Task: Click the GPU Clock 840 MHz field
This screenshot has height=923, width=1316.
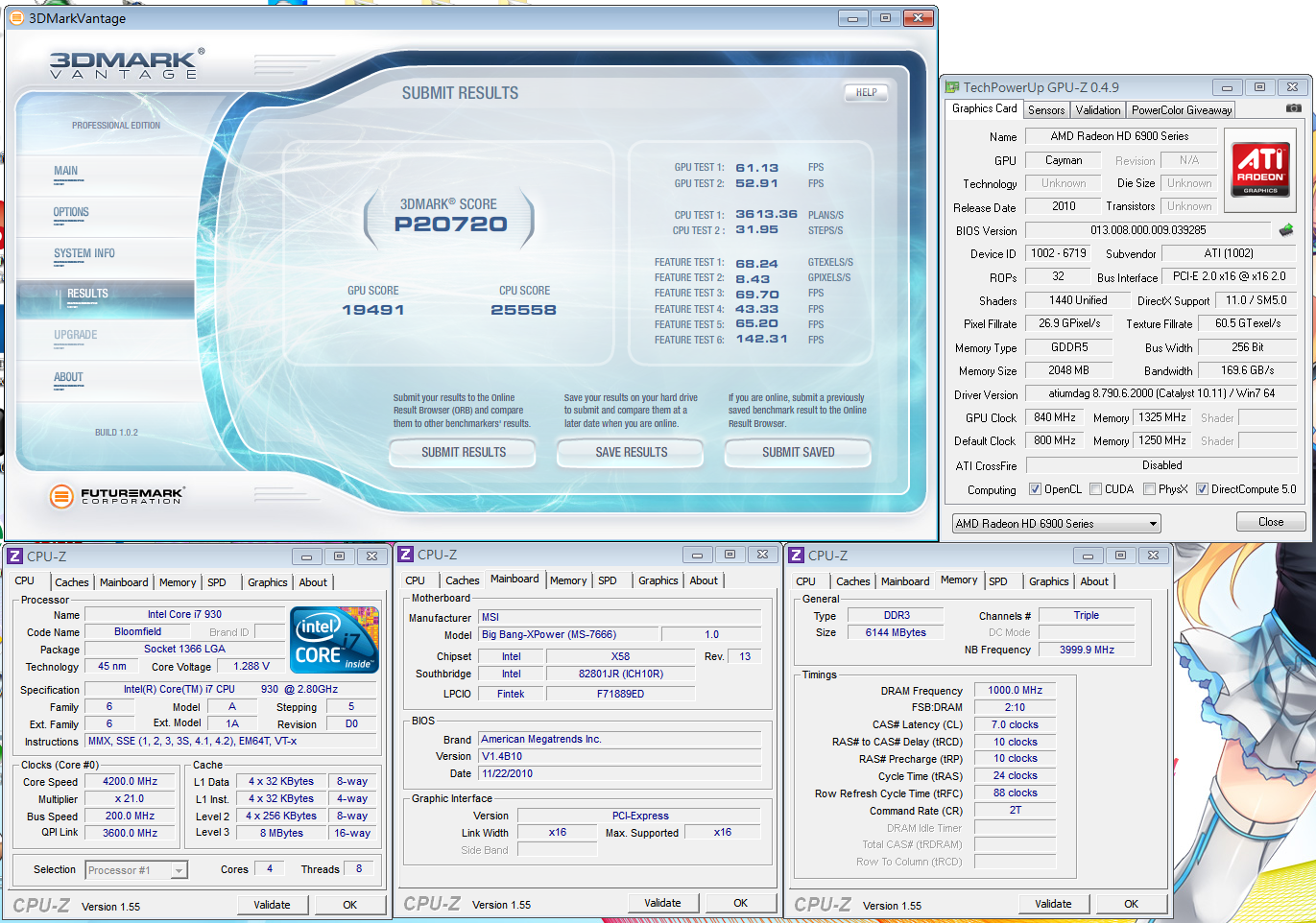Action: [1055, 417]
